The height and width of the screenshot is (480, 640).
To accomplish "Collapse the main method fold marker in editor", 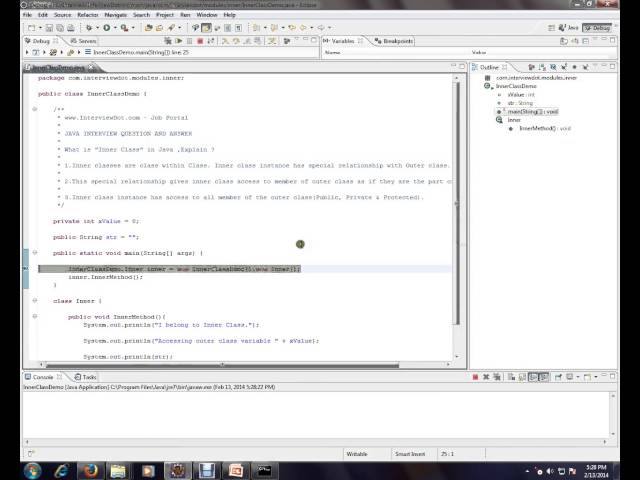I will click(35, 253).
